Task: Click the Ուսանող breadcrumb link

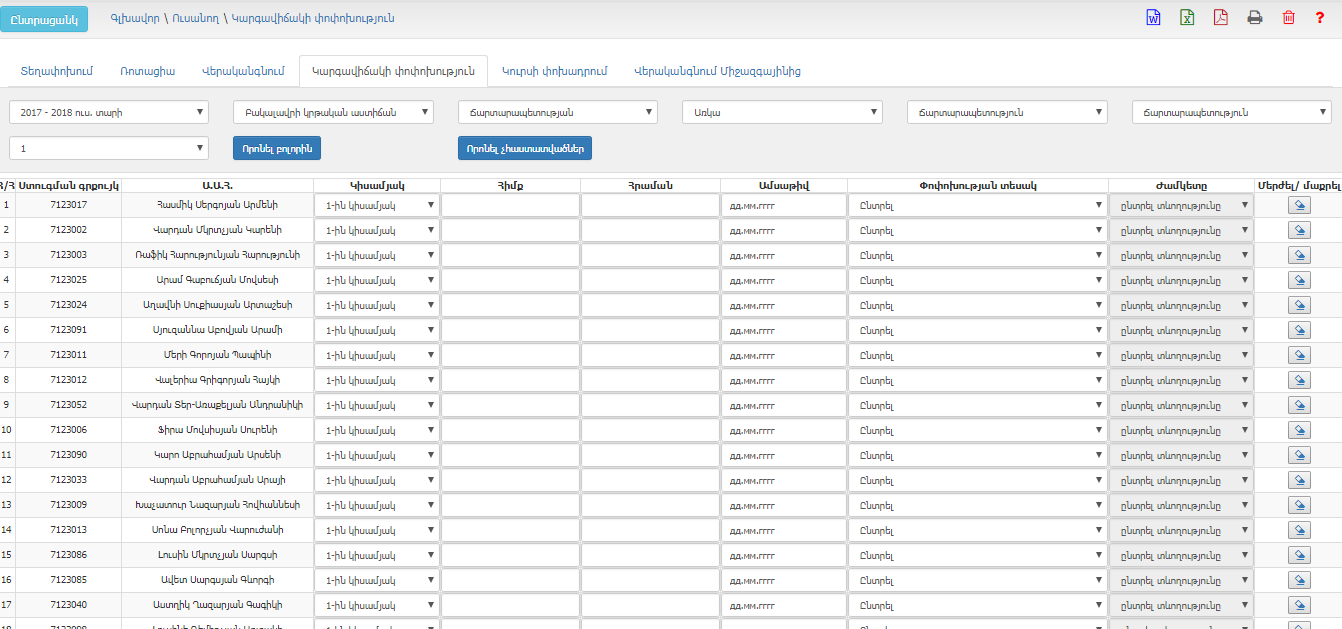Action: coord(195,18)
